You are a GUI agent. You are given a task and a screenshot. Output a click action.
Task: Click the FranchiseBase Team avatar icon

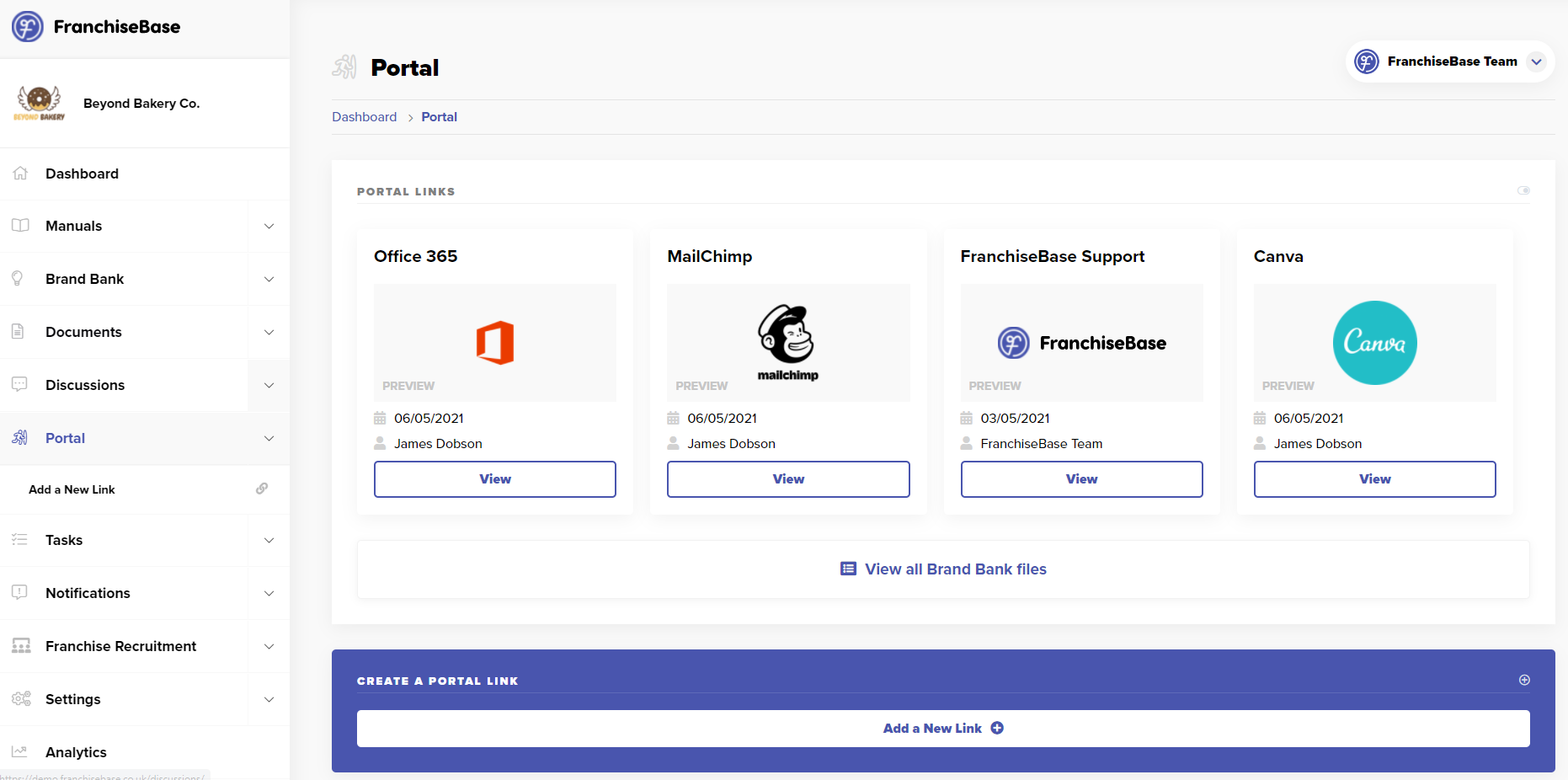coord(1367,61)
